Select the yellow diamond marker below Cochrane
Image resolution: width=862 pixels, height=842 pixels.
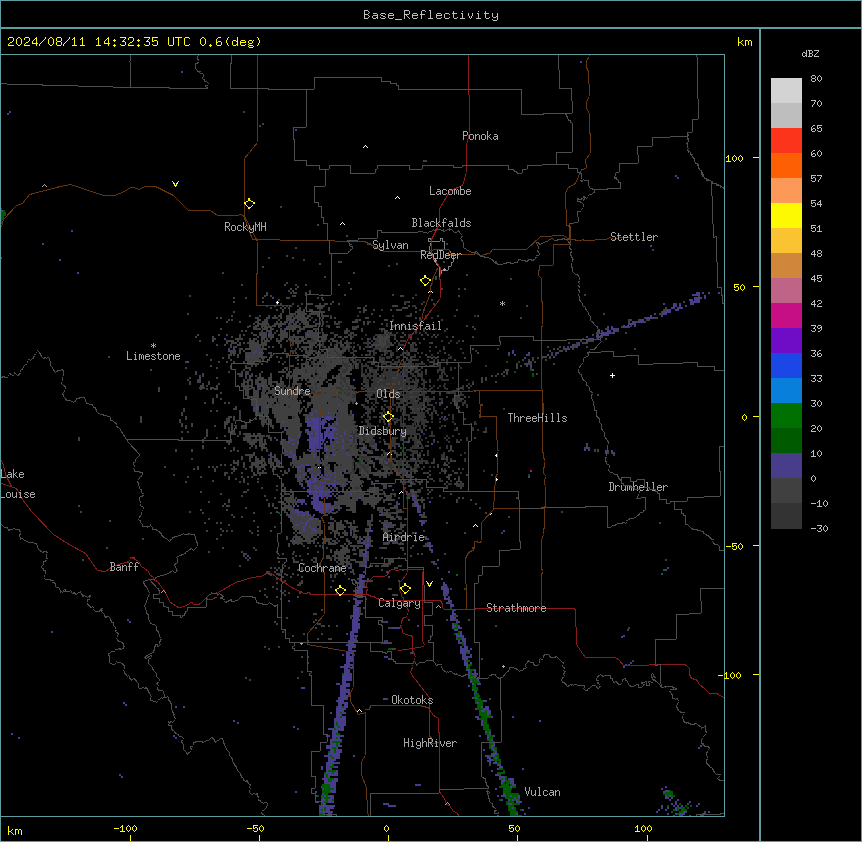click(x=341, y=590)
